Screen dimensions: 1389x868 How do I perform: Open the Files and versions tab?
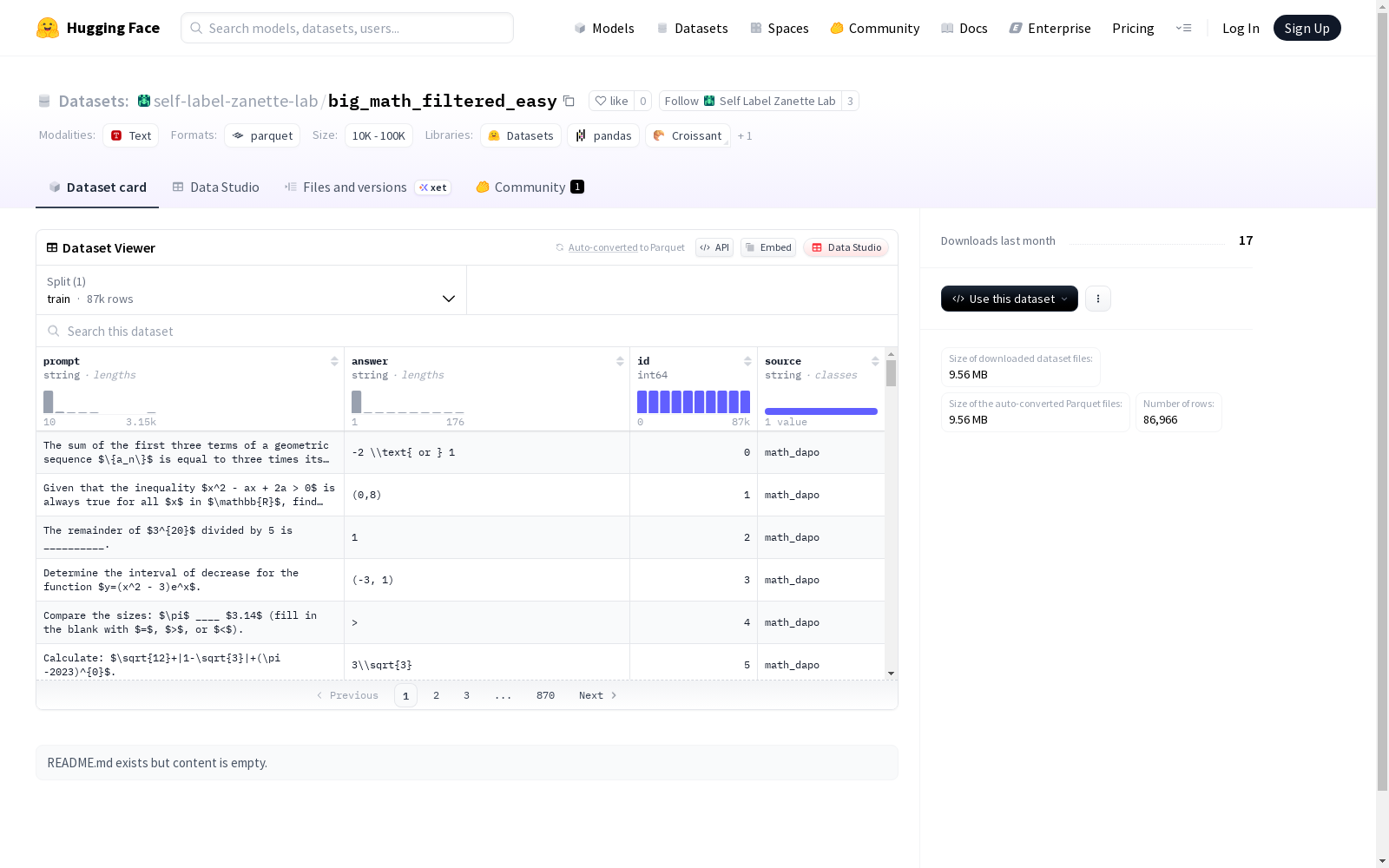point(367,187)
